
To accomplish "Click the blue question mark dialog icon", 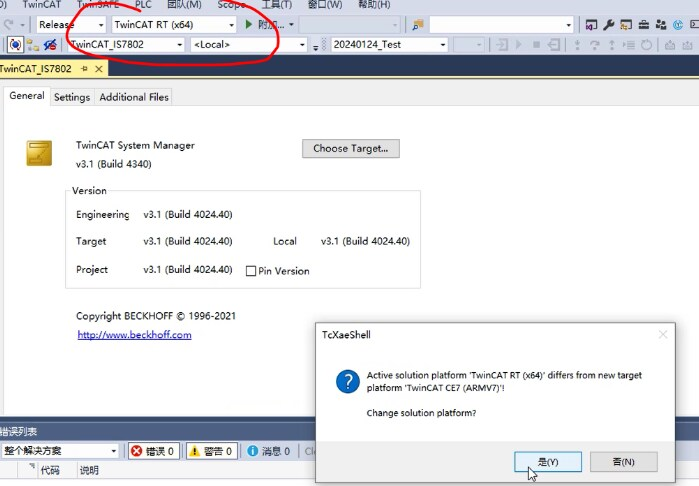I will tap(347, 382).
